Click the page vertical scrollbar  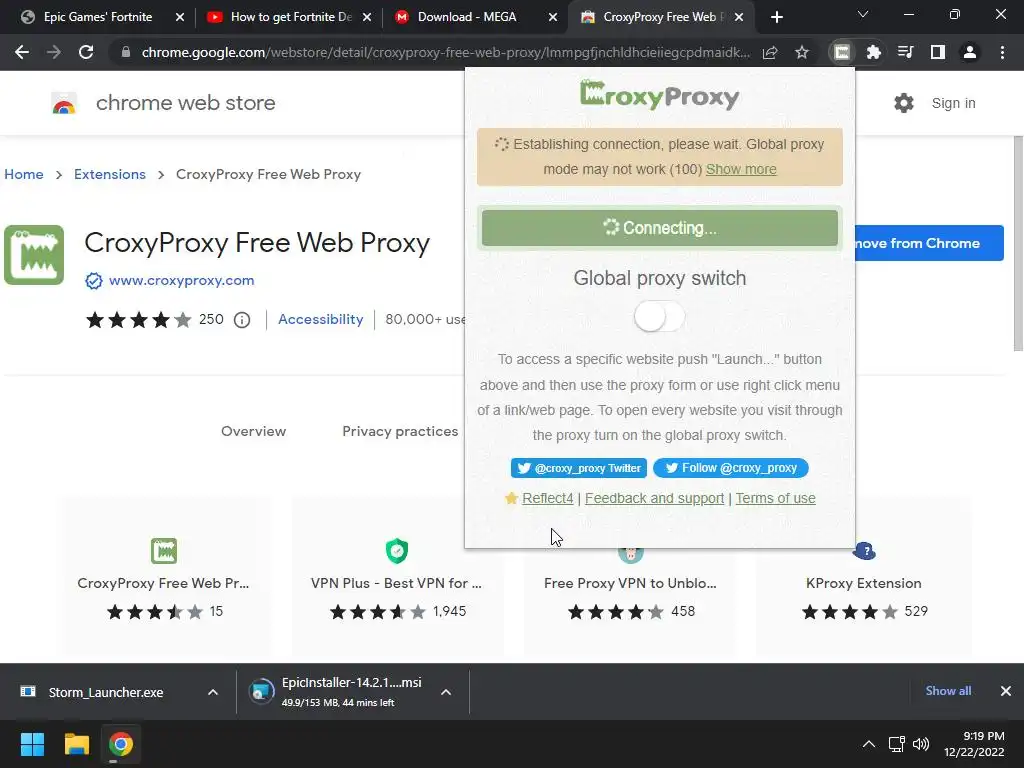point(1018,244)
